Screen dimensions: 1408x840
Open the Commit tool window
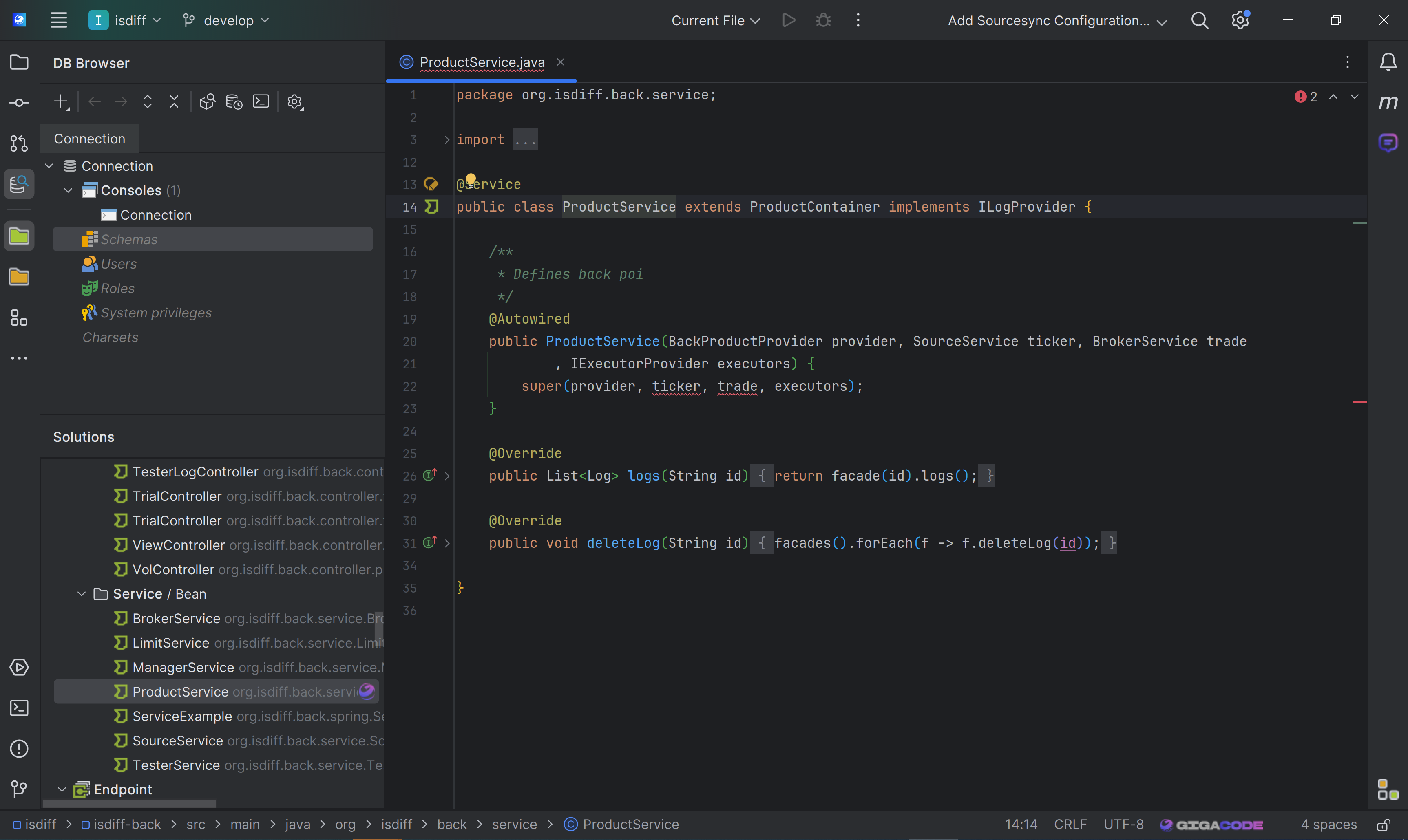point(19,102)
